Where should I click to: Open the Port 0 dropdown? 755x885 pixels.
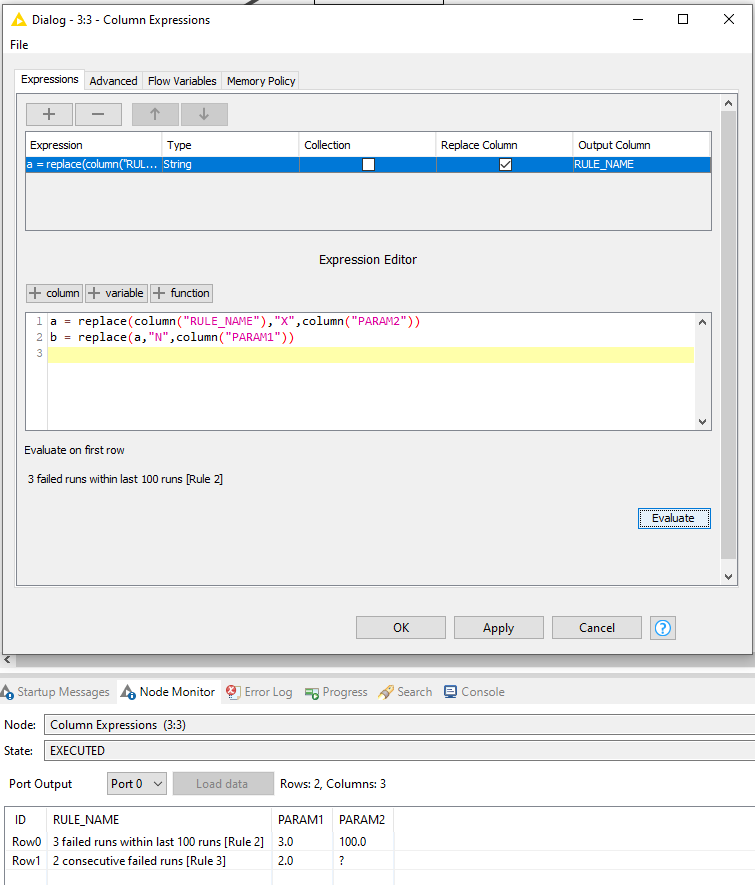[x=137, y=784]
